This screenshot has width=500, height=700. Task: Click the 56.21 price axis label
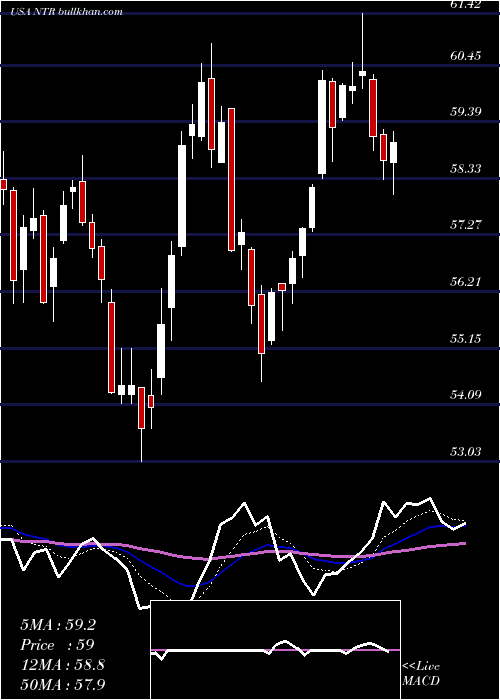click(466, 282)
